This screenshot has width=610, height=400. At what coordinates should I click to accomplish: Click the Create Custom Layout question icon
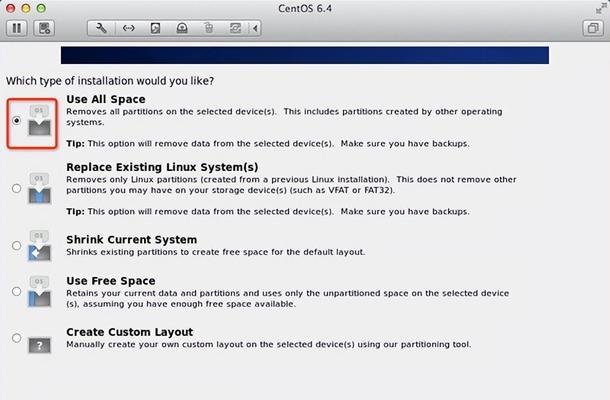pyautogui.click(x=39, y=345)
